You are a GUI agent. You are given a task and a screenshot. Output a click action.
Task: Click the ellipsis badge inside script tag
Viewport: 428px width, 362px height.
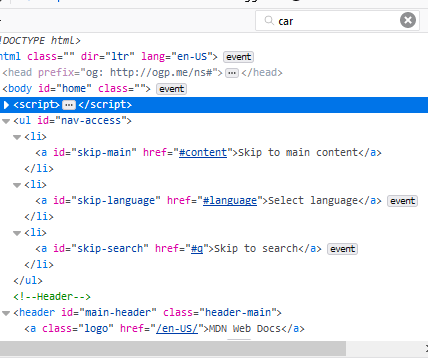point(69,105)
